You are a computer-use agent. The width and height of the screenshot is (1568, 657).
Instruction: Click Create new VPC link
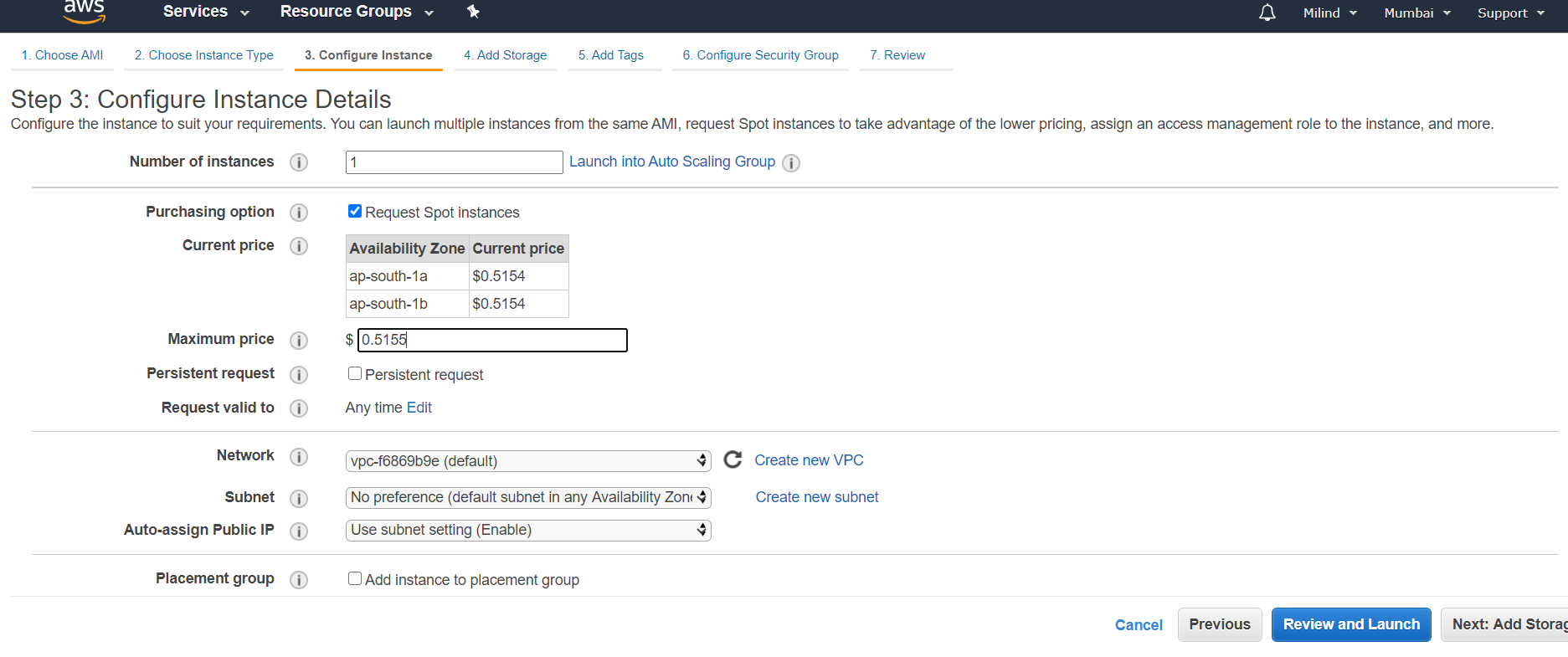[x=809, y=460]
